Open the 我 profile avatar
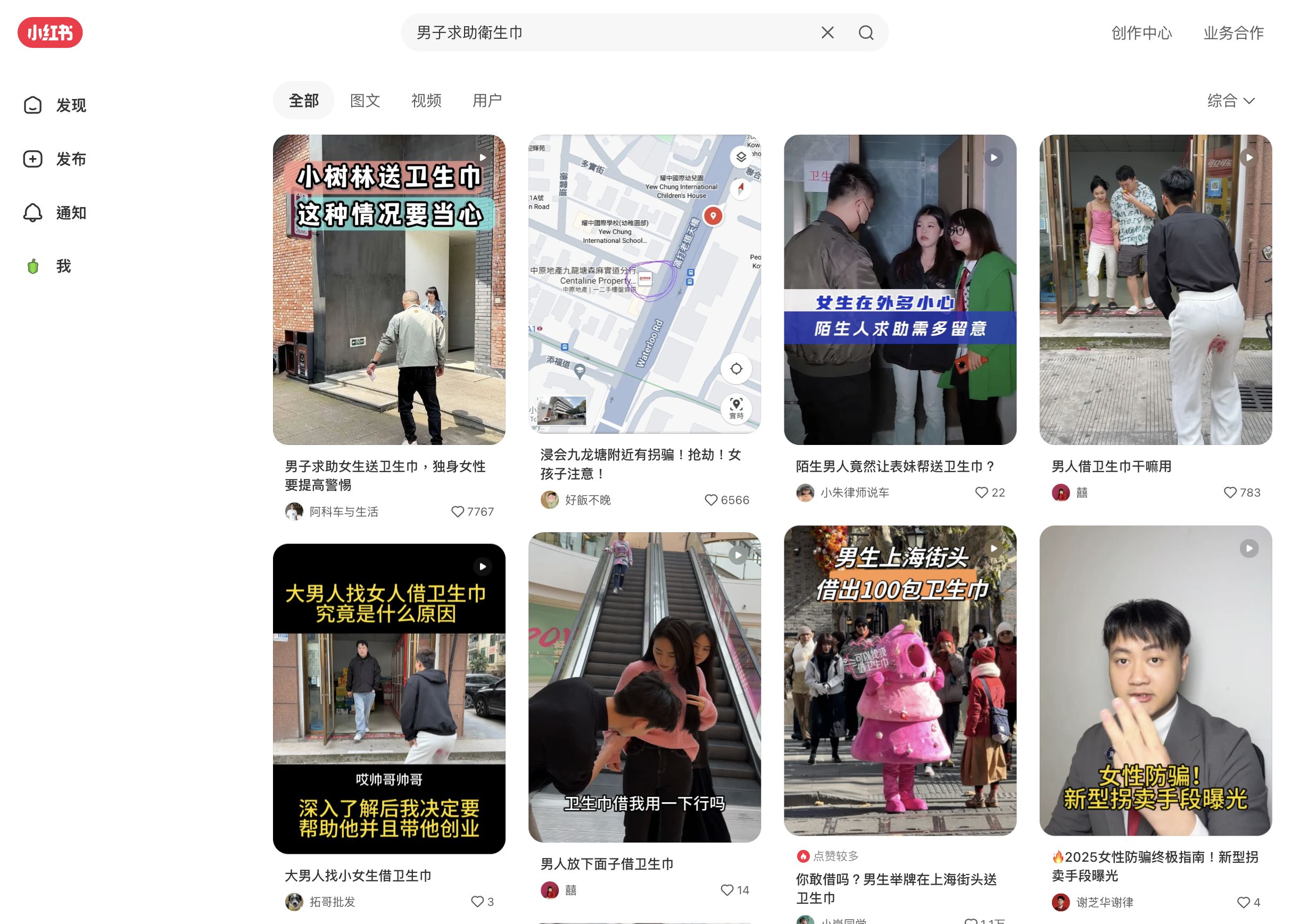This screenshot has width=1291, height=924. tap(33, 266)
